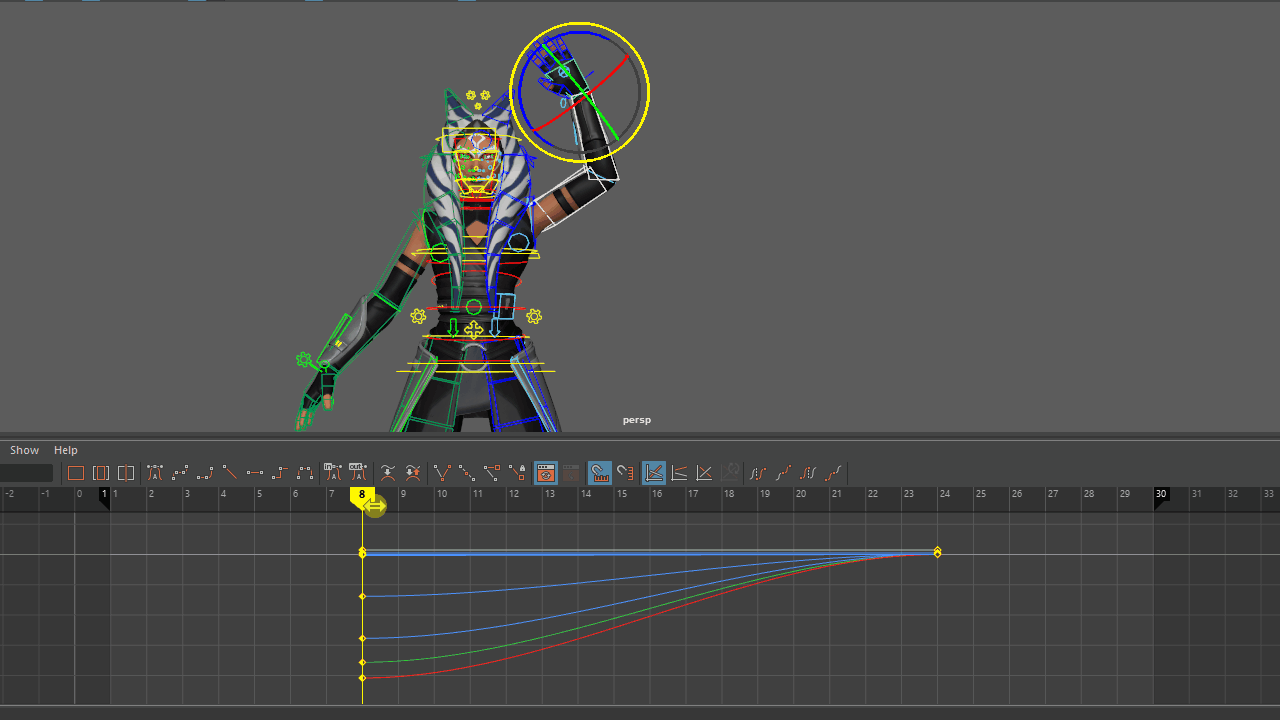Image resolution: width=1280 pixels, height=720 pixels.
Task: Set the default In tangent type
Action: coord(333,473)
